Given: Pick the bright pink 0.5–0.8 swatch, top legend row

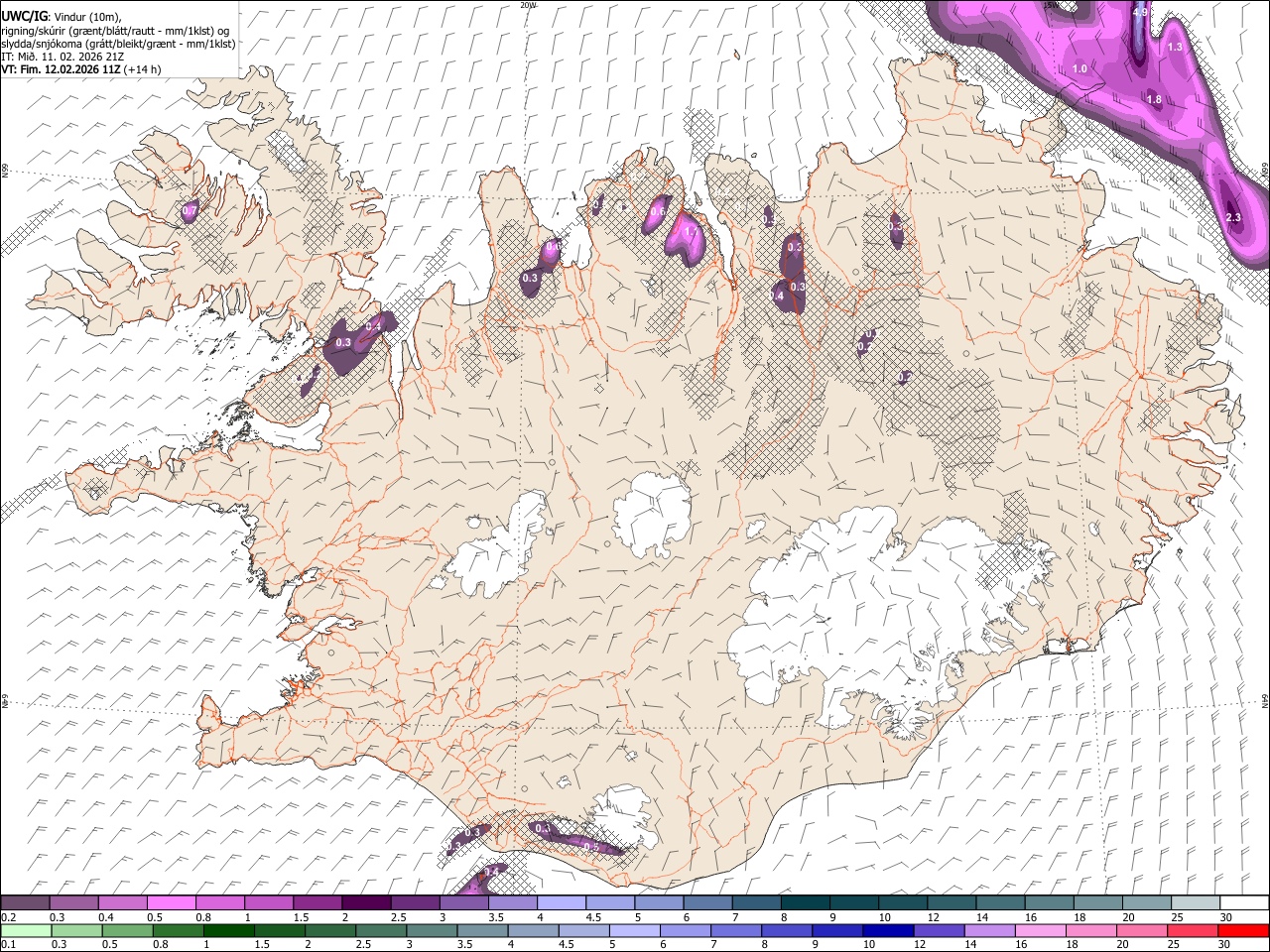Looking at the screenshot, I should click(173, 902).
